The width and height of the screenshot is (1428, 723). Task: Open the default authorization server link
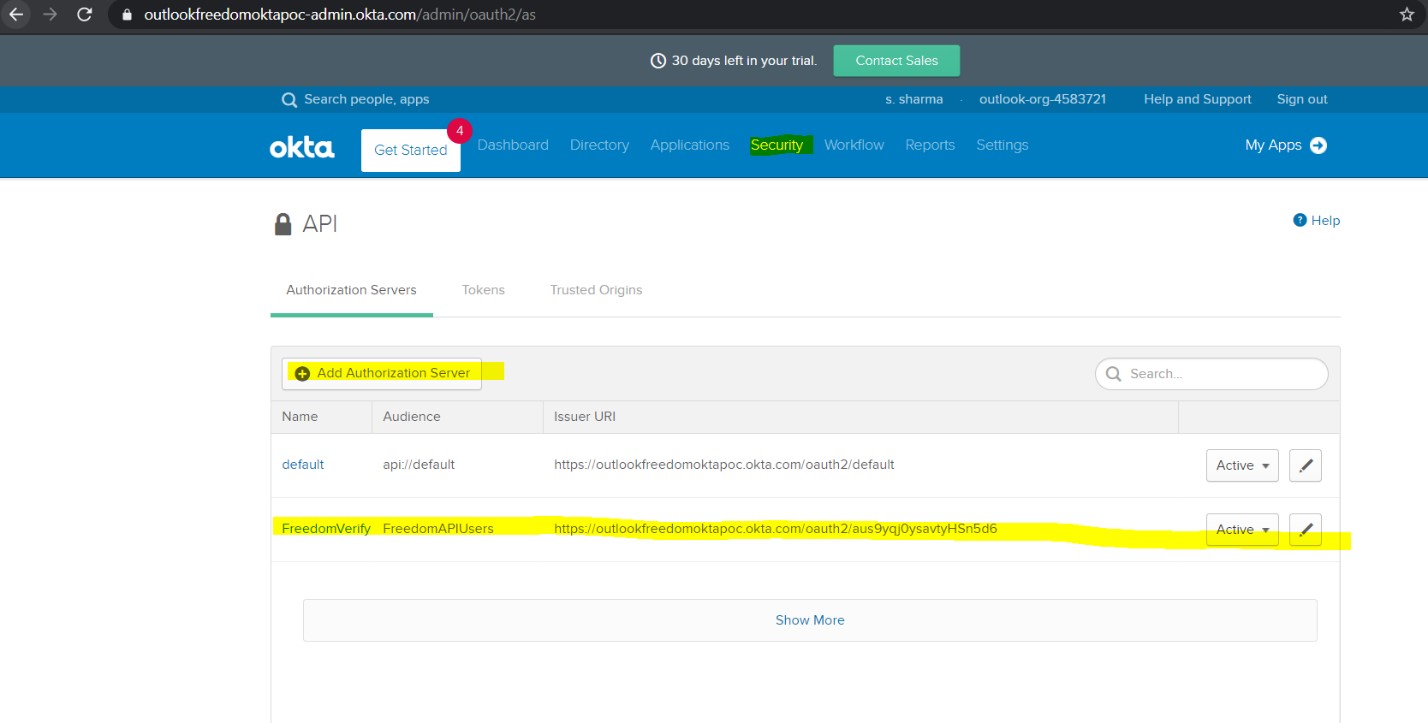click(303, 464)
